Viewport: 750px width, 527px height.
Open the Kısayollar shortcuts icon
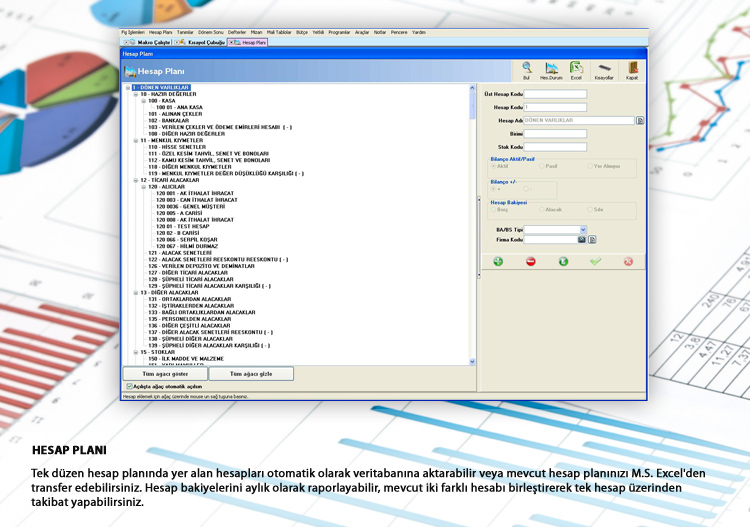tap(604, 68)
